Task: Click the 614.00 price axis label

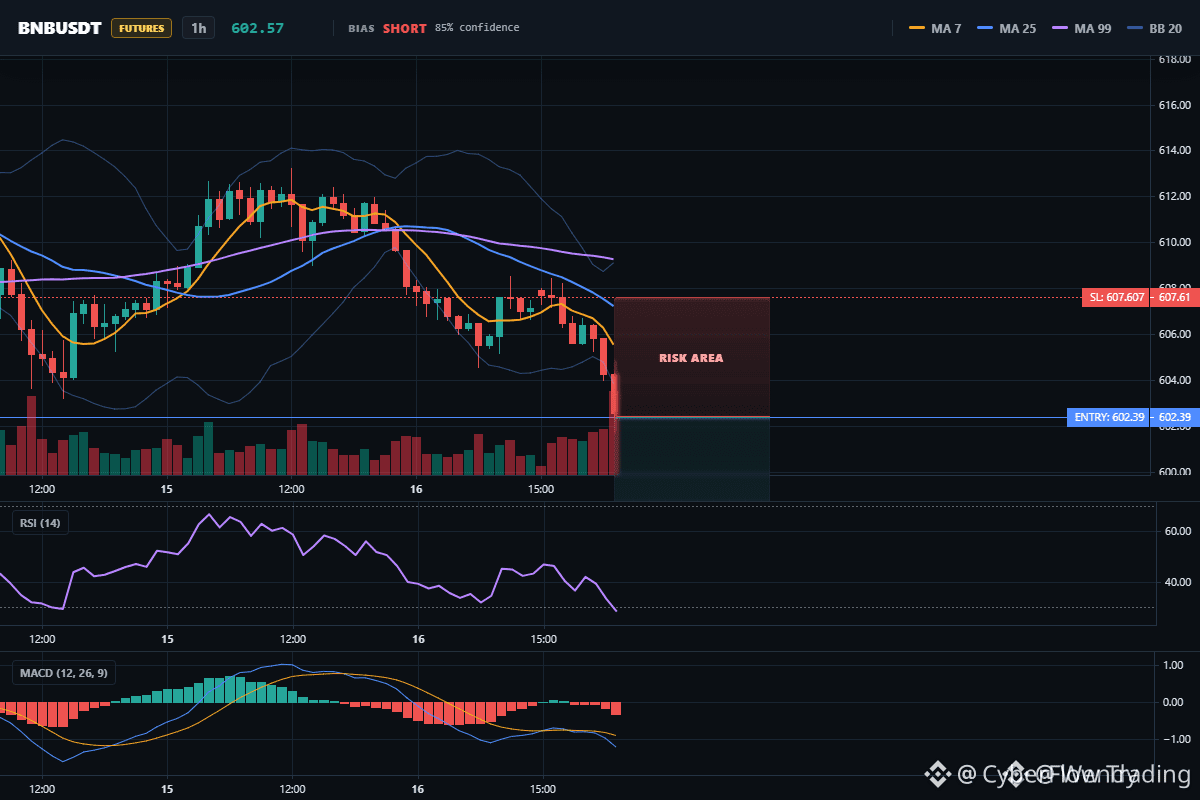Action: point(1174,150)
